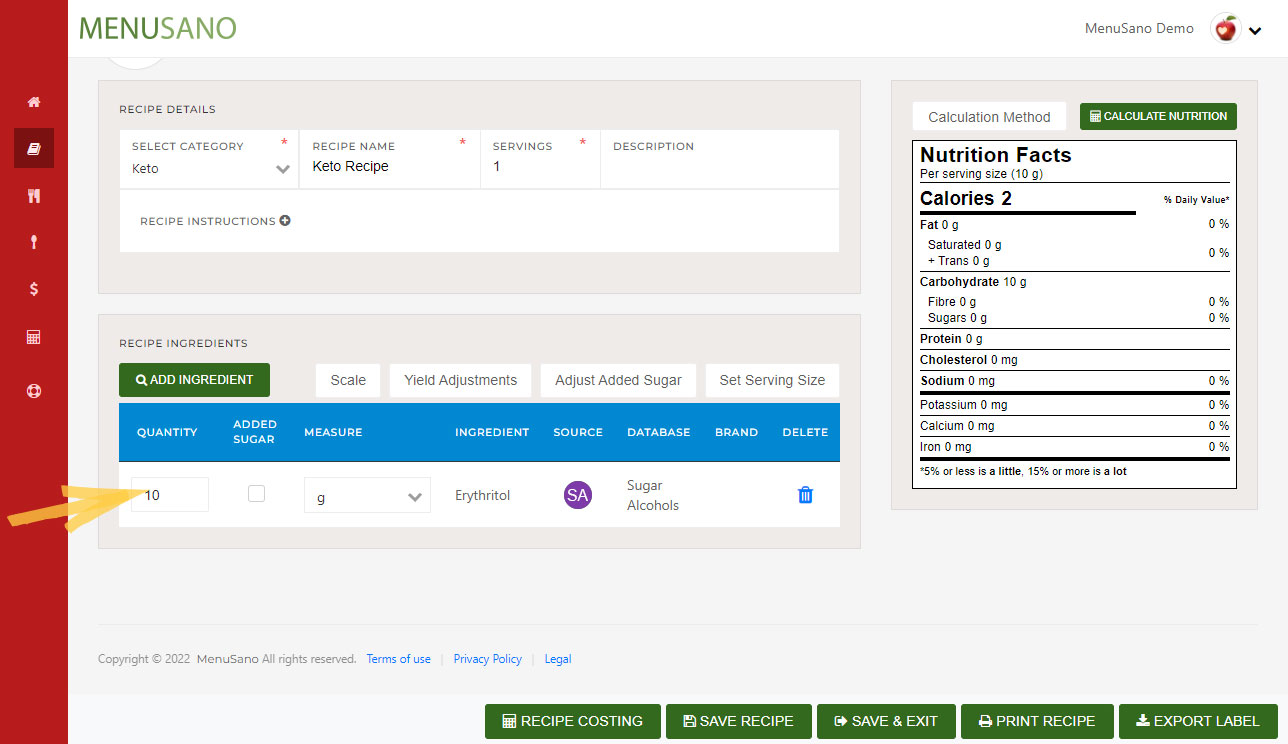This screenshot has width=1288, height=744.
Task: Click the purple SA source badge
Action: click(577, 495)
